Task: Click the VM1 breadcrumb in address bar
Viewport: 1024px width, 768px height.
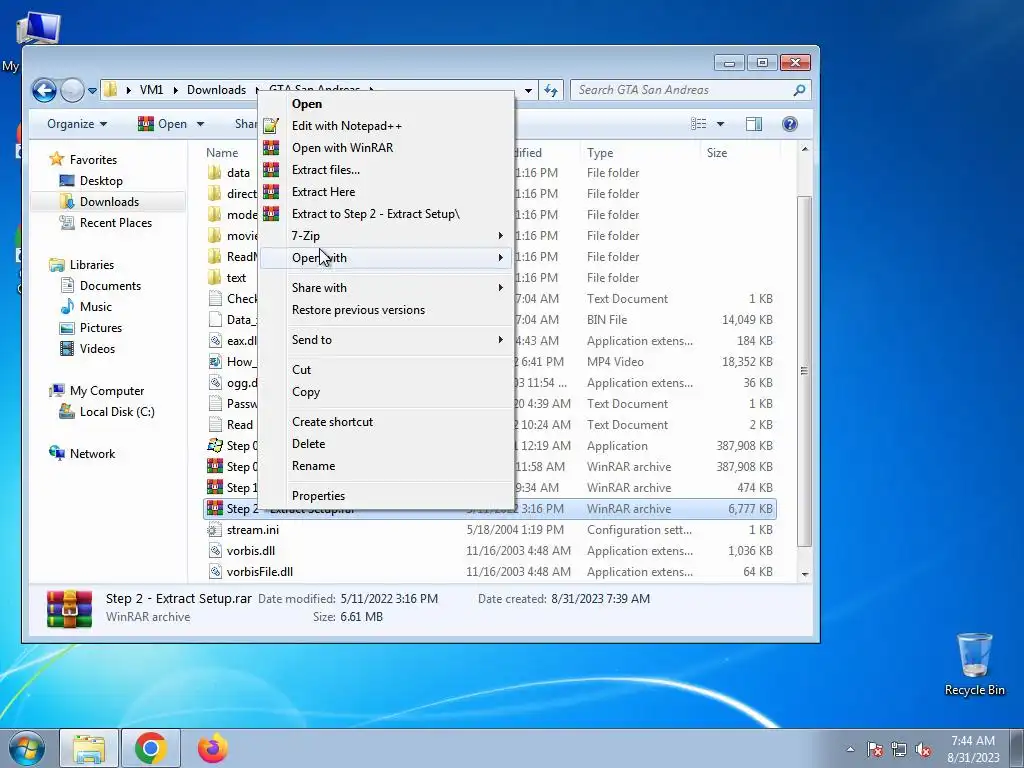Action: (x=152, y=90)
